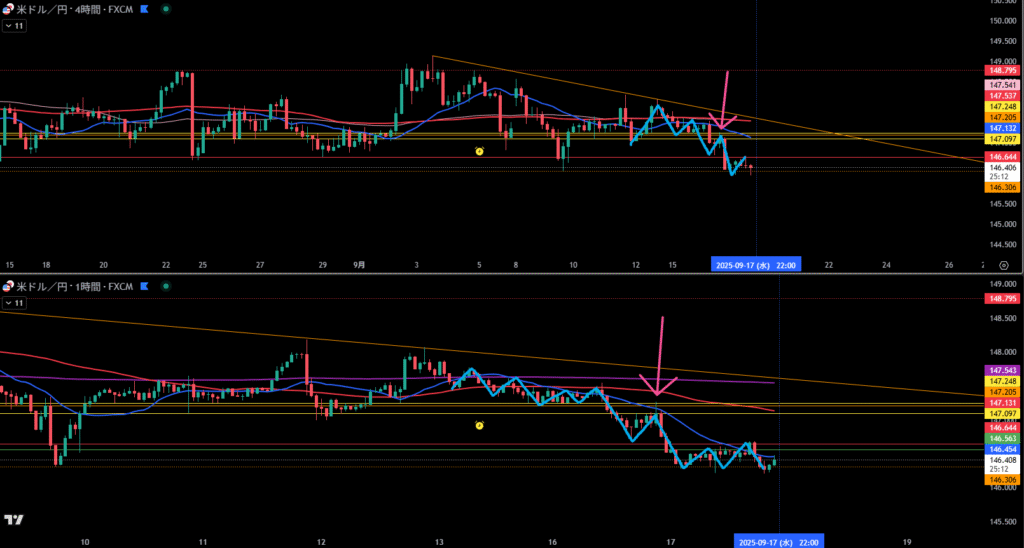Click the 2025-09-17 22:00 date label, lower axis
This screenshot has height=548, width=1024.
point(778,541)
